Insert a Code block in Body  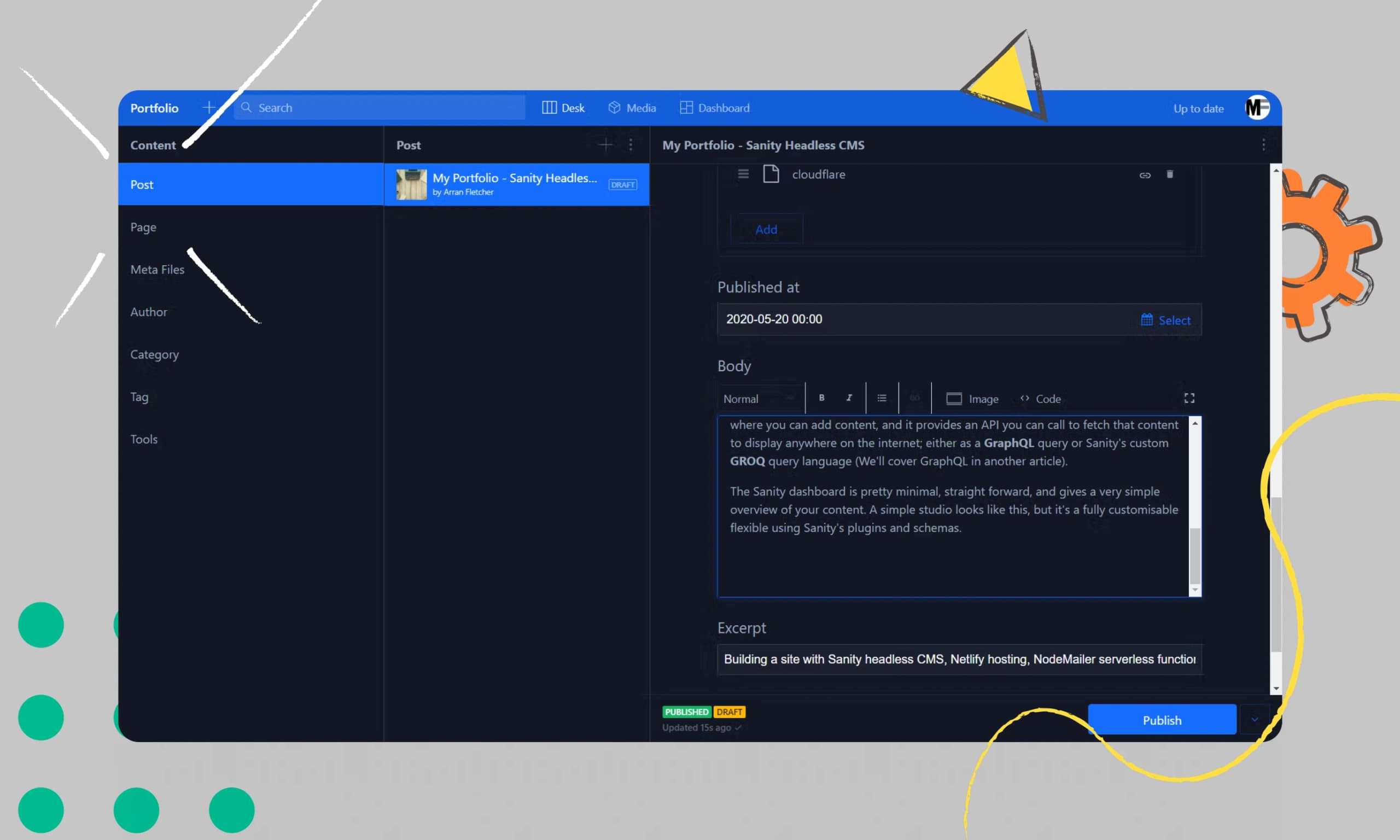point(1040,399)
